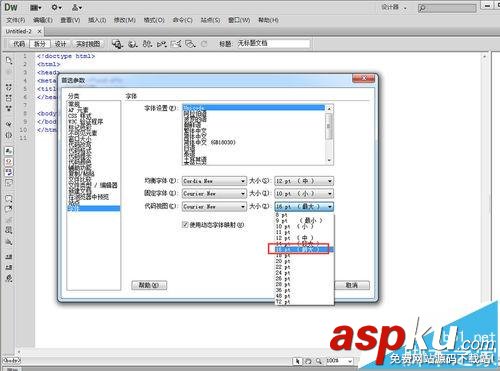Viewport: 500px width, 371px height.
Task: Click the Collapse Full Tag icon
Action: pos(9,87)
